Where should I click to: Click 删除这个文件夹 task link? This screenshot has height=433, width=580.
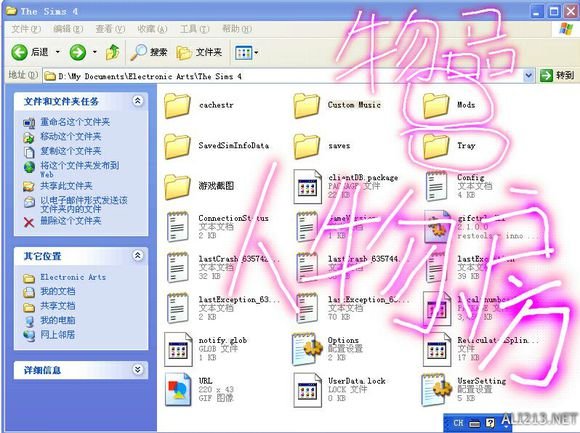[71, 221]
